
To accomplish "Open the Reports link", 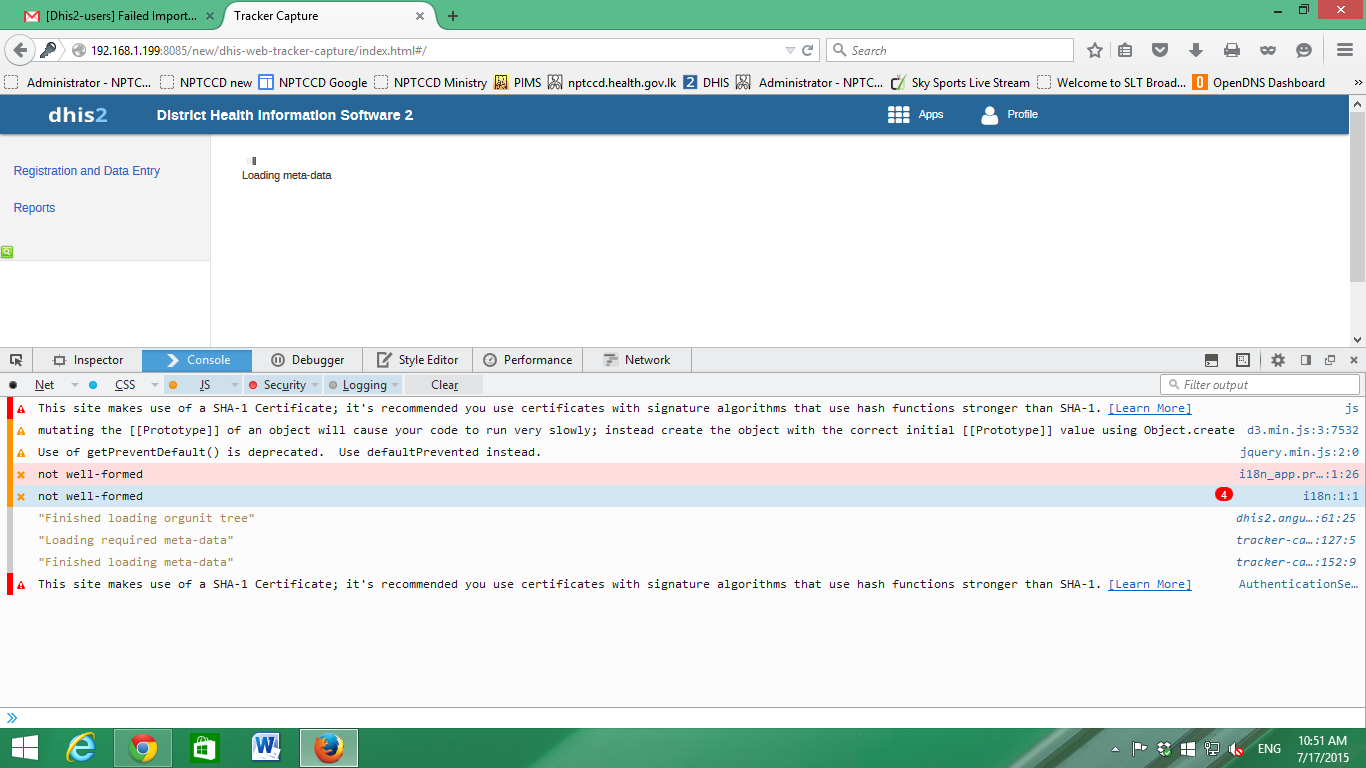I will pos(34,208).
